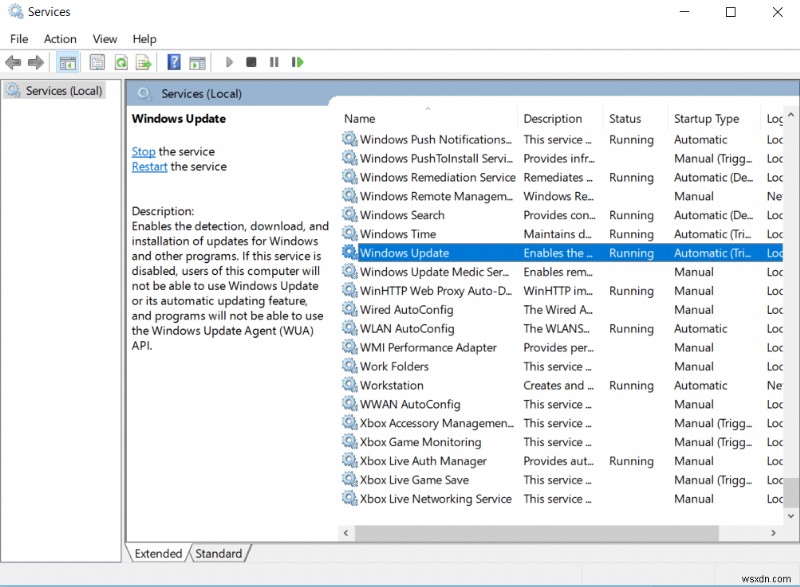Select the Extended tab

coord(156,553)
